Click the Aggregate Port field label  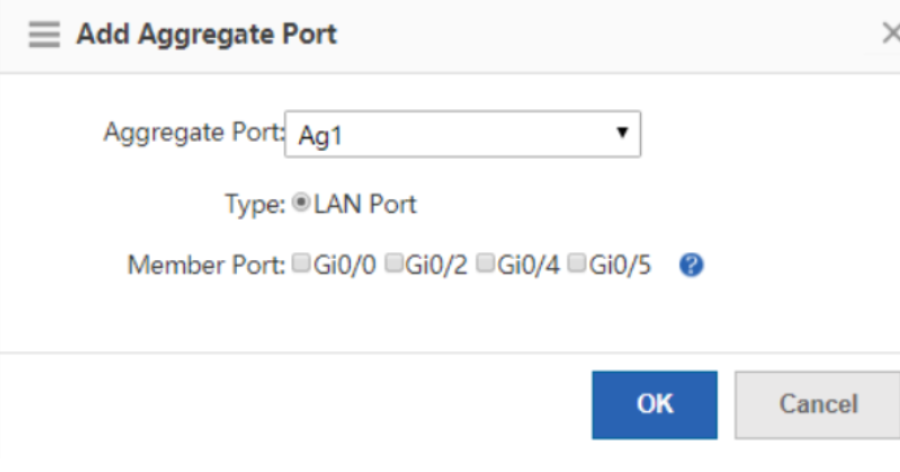194,133
